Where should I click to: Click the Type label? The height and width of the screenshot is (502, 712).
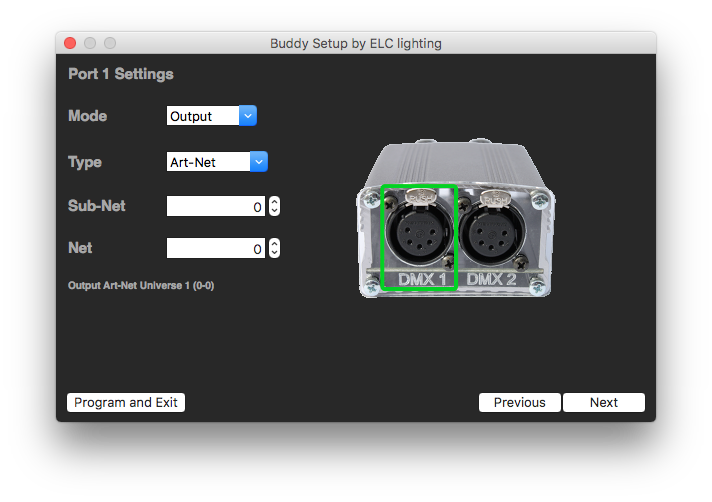pyautogui.click(x=85, y=162)
